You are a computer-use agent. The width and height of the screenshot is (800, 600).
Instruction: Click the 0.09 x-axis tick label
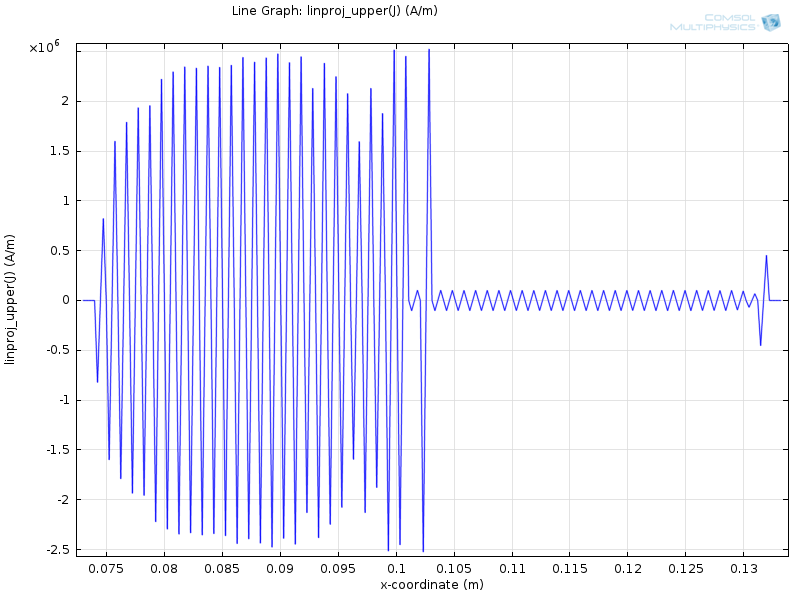(x=280, y=568)
